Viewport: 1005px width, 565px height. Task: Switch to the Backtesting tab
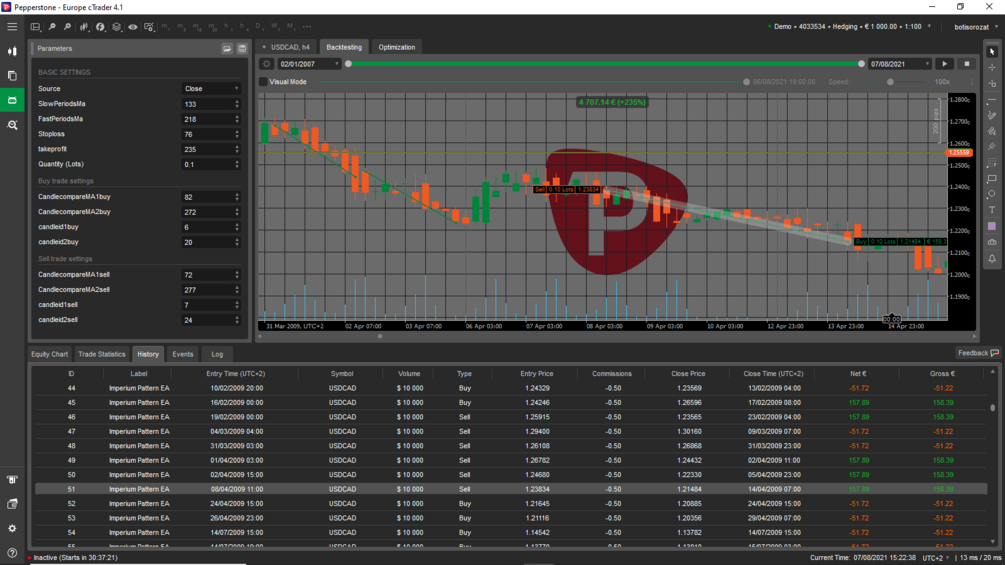click(x=344, y=47)
